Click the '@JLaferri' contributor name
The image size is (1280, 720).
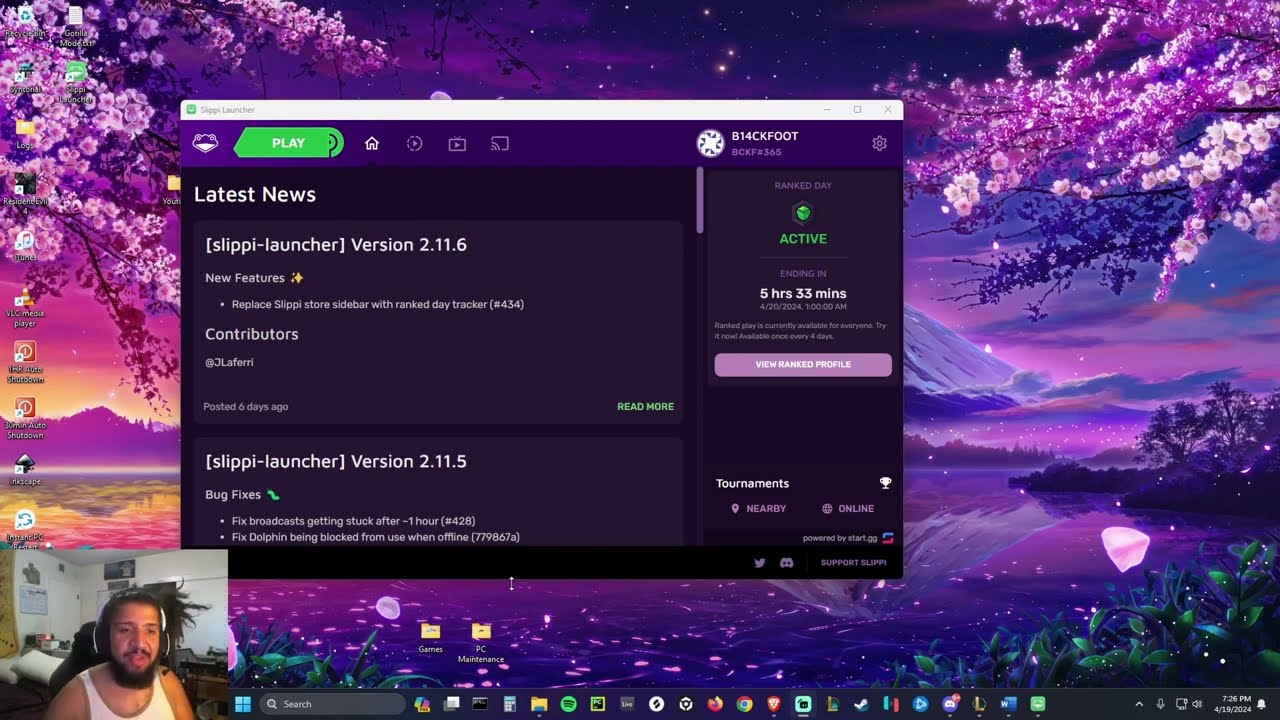[229, 362]
